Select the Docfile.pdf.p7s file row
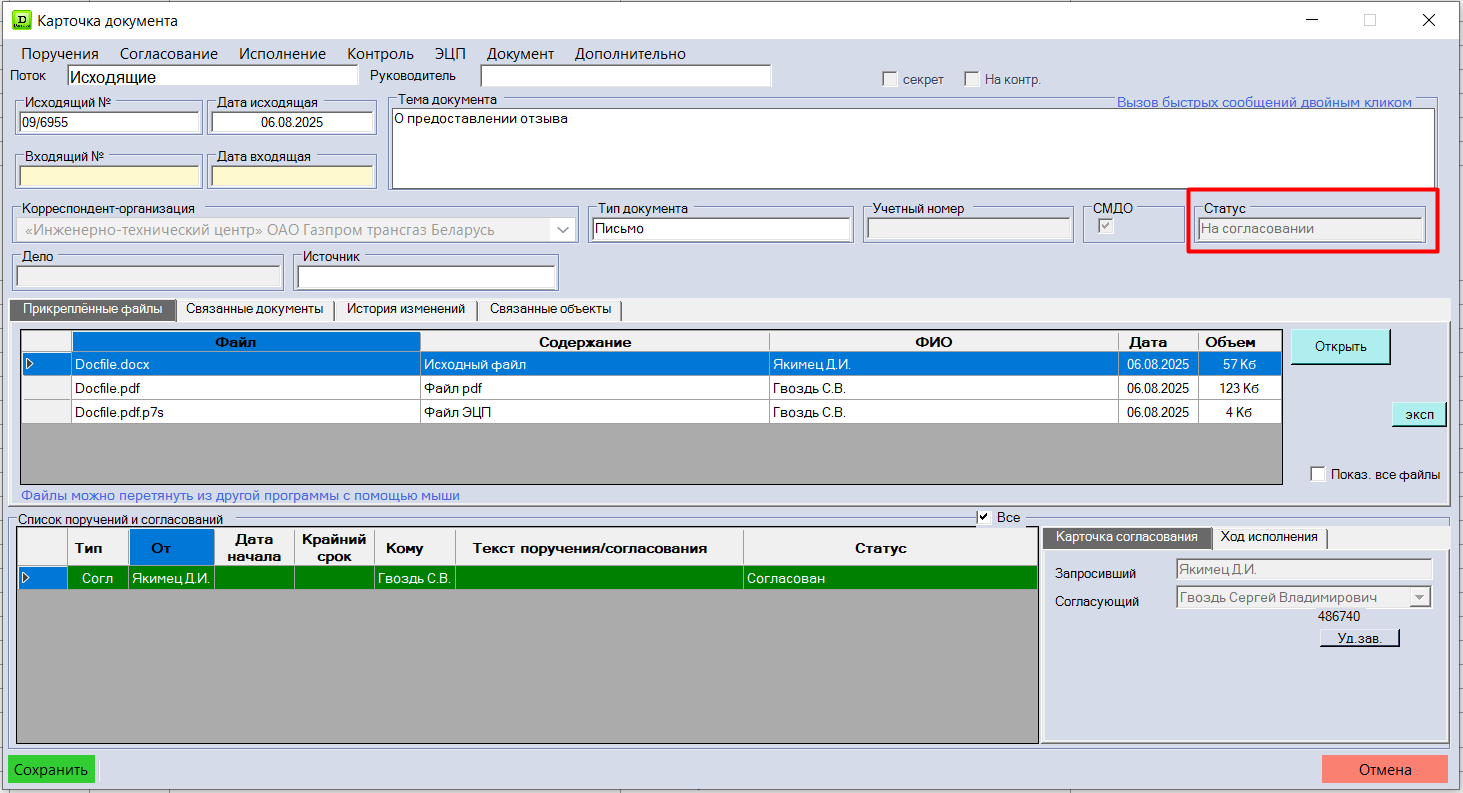This screenshot has width=1463, height=793. pos(245,412)
